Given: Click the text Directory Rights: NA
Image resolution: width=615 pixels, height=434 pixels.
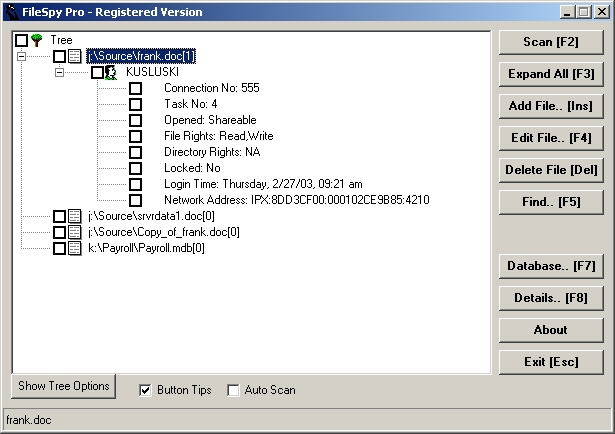Looking at the screenshot, I should (212, 152).
